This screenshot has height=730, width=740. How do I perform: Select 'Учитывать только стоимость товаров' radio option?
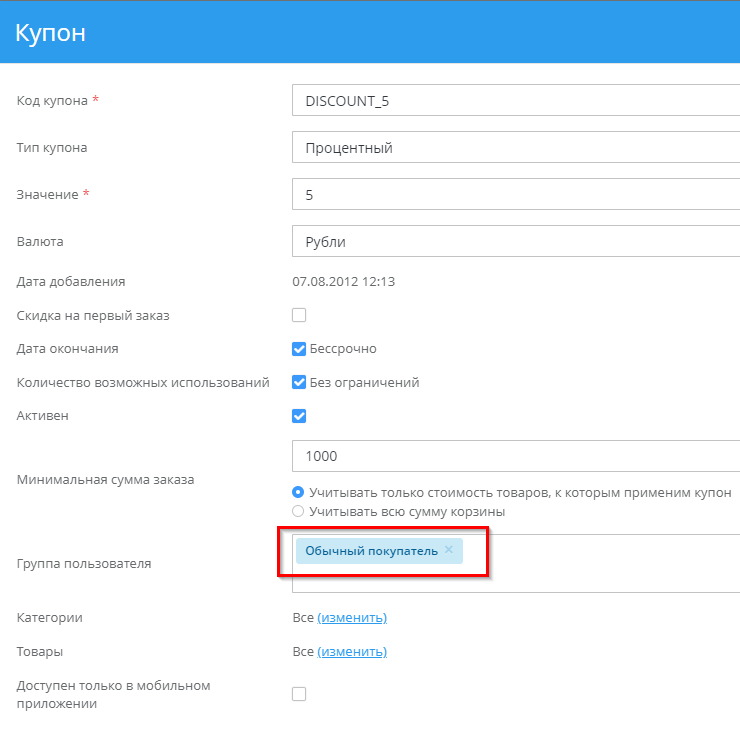[298, 493]
